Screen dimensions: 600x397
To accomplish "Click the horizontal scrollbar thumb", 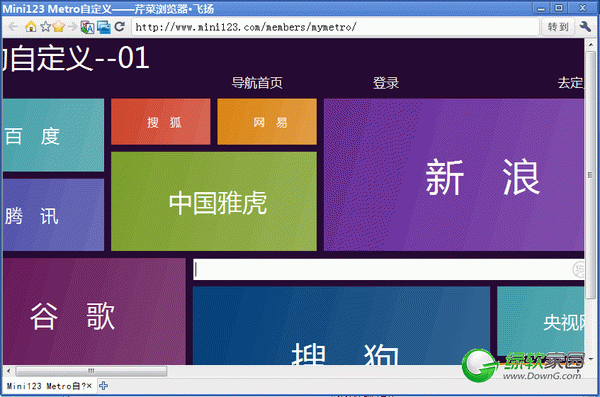I will tap(91, 371).
